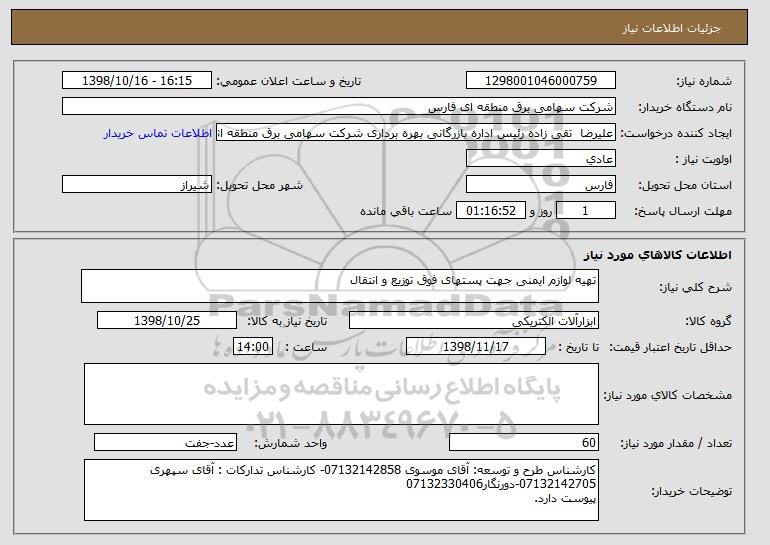
Task: Click the label مشخصات کالای مورد نیاز
Action: pos(667,395)
